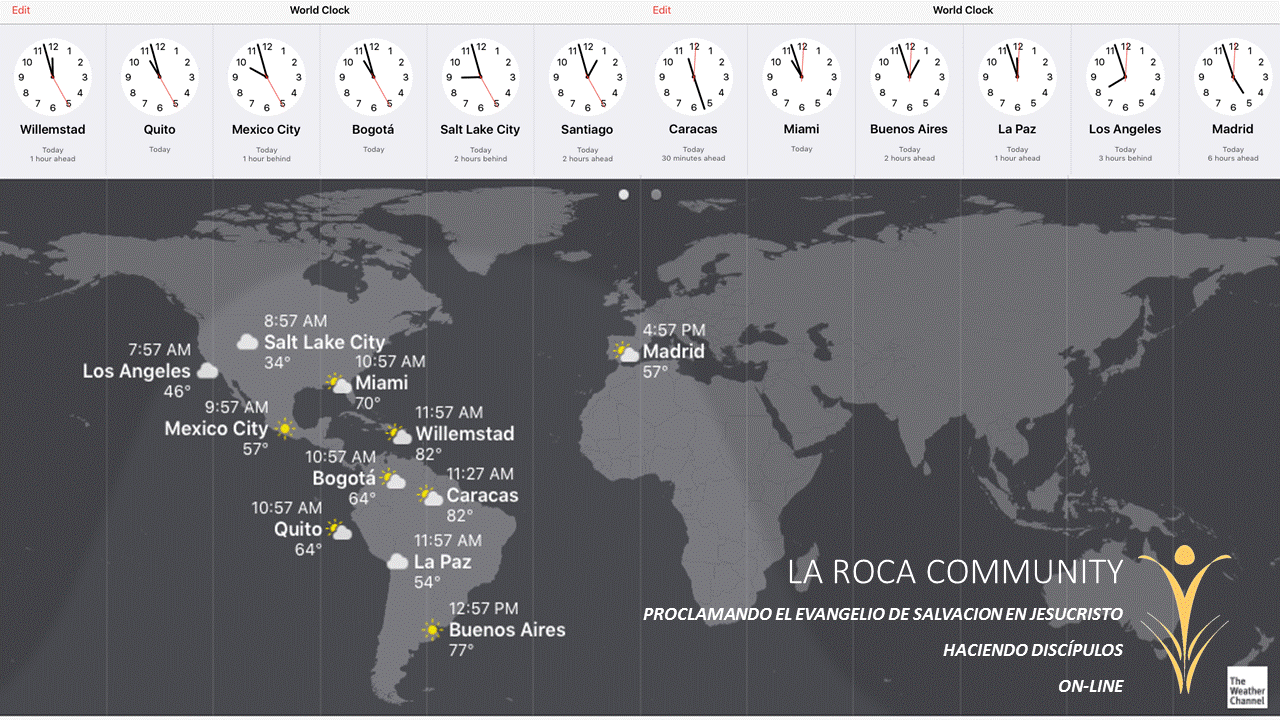Click the Willemstad label under its clock
This screenshot has height=720, width=1280.
[53, 130]
